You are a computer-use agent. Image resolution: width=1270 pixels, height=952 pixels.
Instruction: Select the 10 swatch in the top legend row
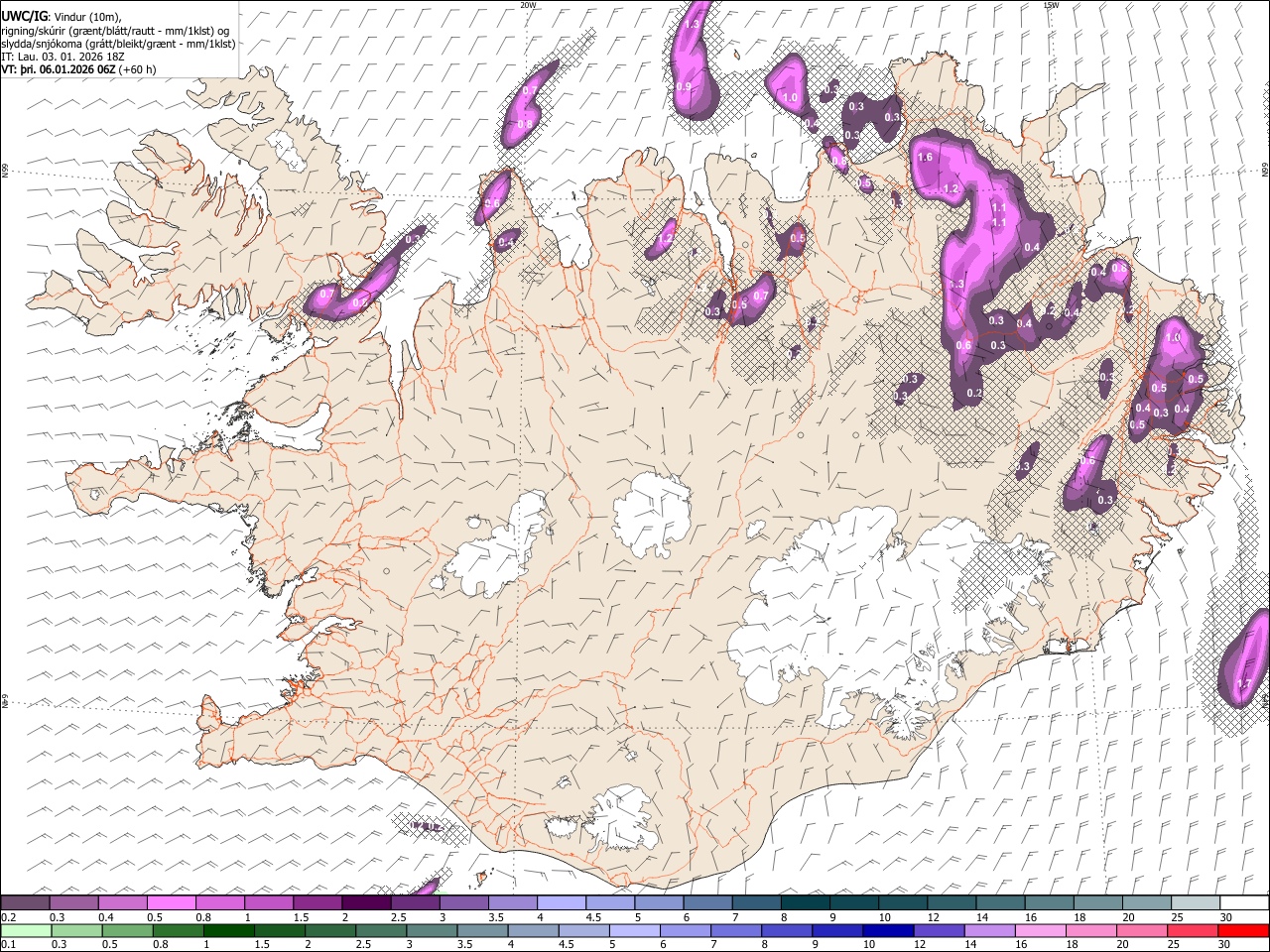[x=902, y=902]
